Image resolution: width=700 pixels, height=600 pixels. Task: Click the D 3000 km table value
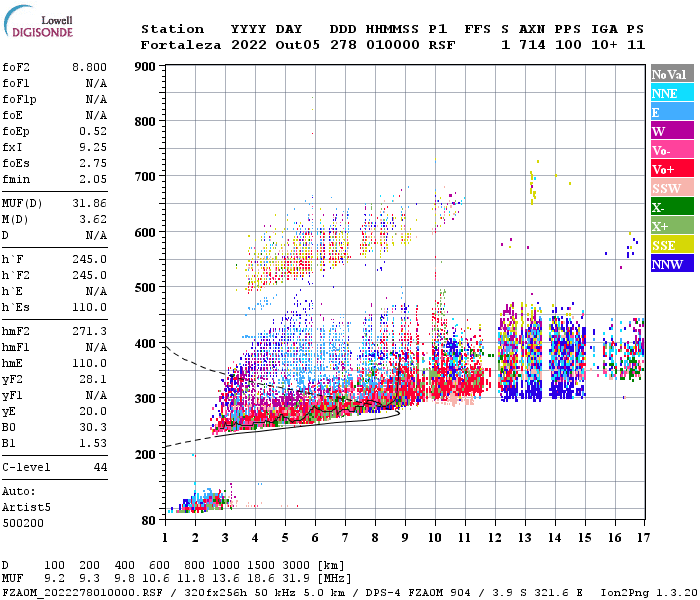296,565
